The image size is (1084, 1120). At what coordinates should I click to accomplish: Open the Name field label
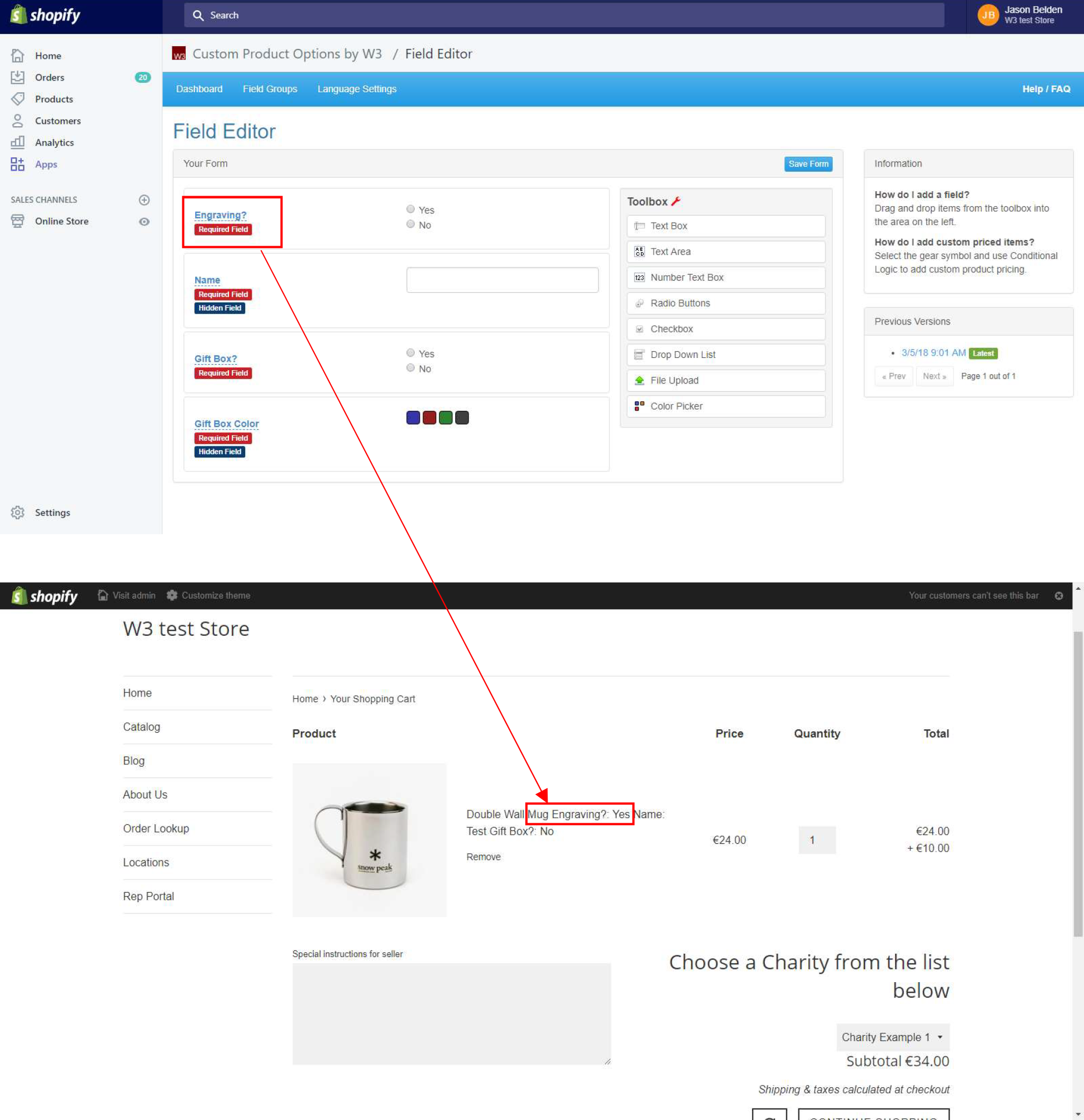207,280
